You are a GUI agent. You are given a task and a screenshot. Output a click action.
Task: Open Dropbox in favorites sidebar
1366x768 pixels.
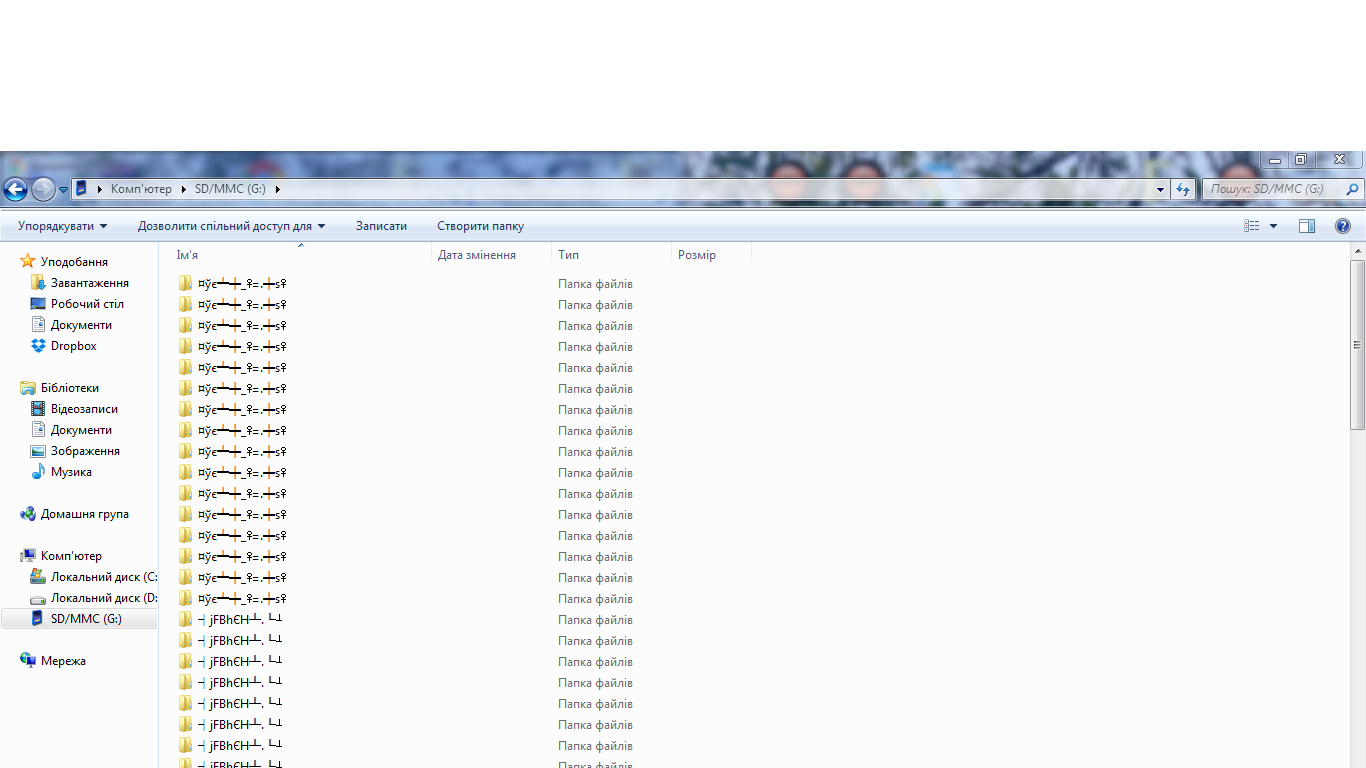(x=73, y=346)
